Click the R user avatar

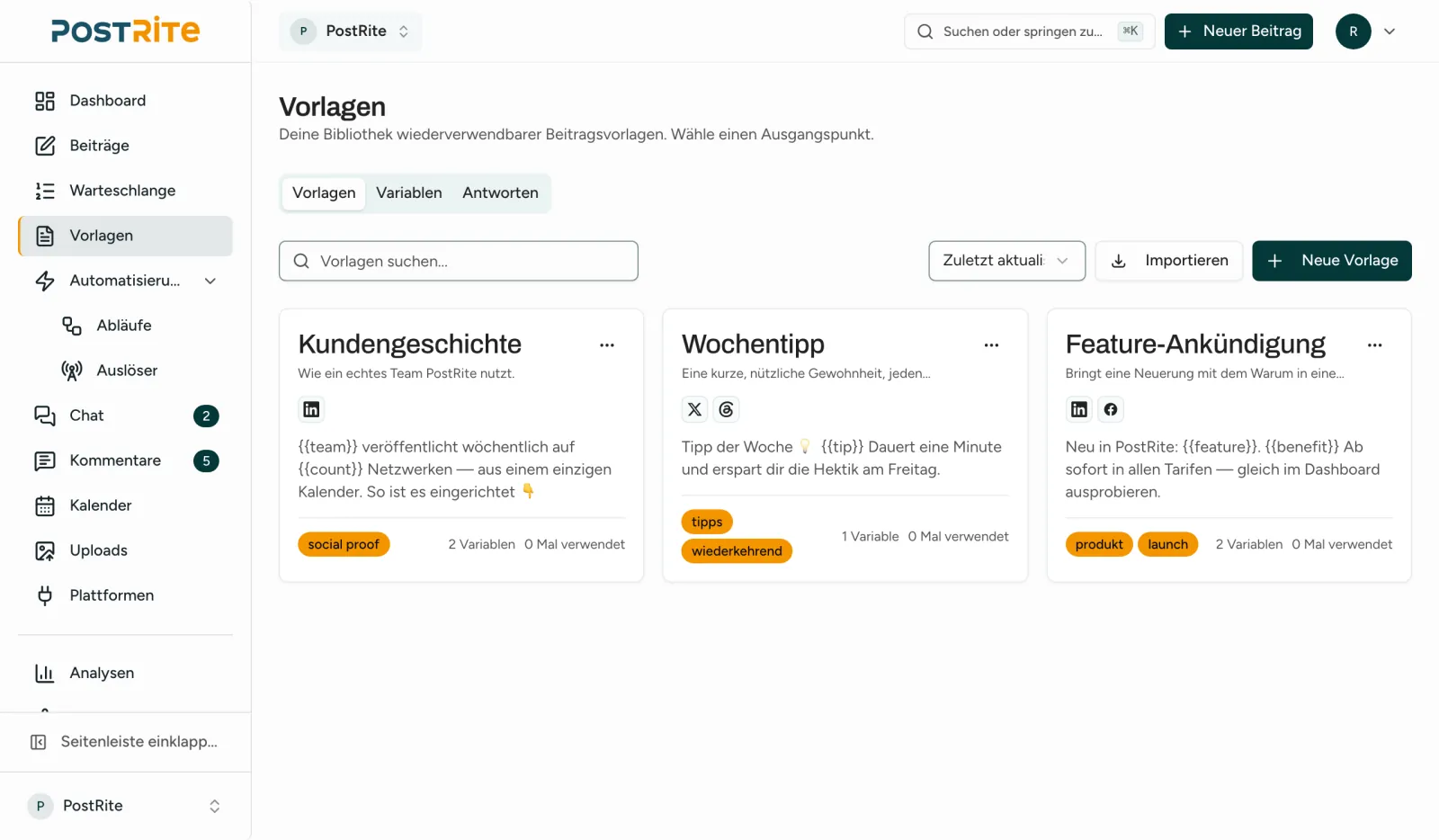1353,31
